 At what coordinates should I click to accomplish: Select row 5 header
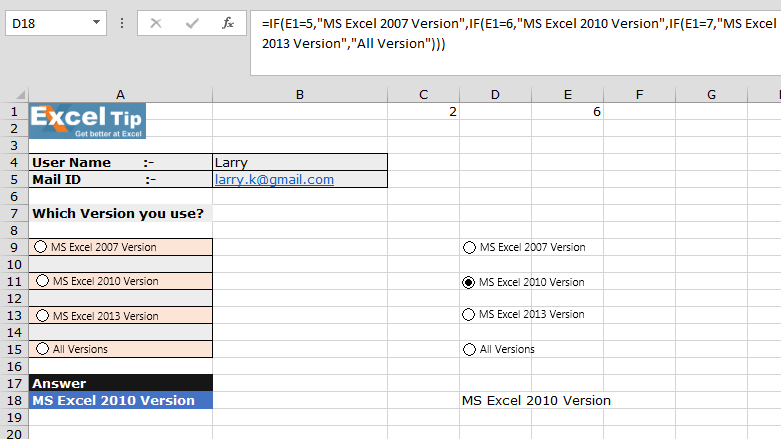pyautogui.click(x=14, y=179)
